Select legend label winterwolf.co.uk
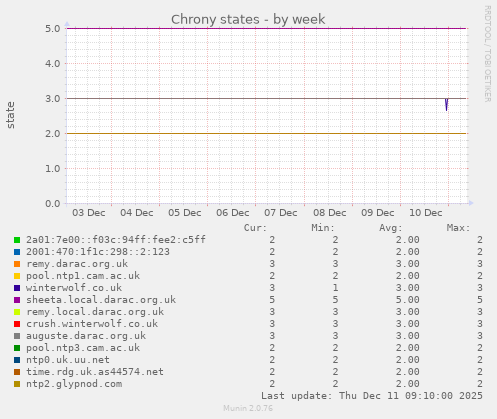Image resolution: width=497 pixels, height=419 pixels. pyautogui.click(x=74, y=288)
